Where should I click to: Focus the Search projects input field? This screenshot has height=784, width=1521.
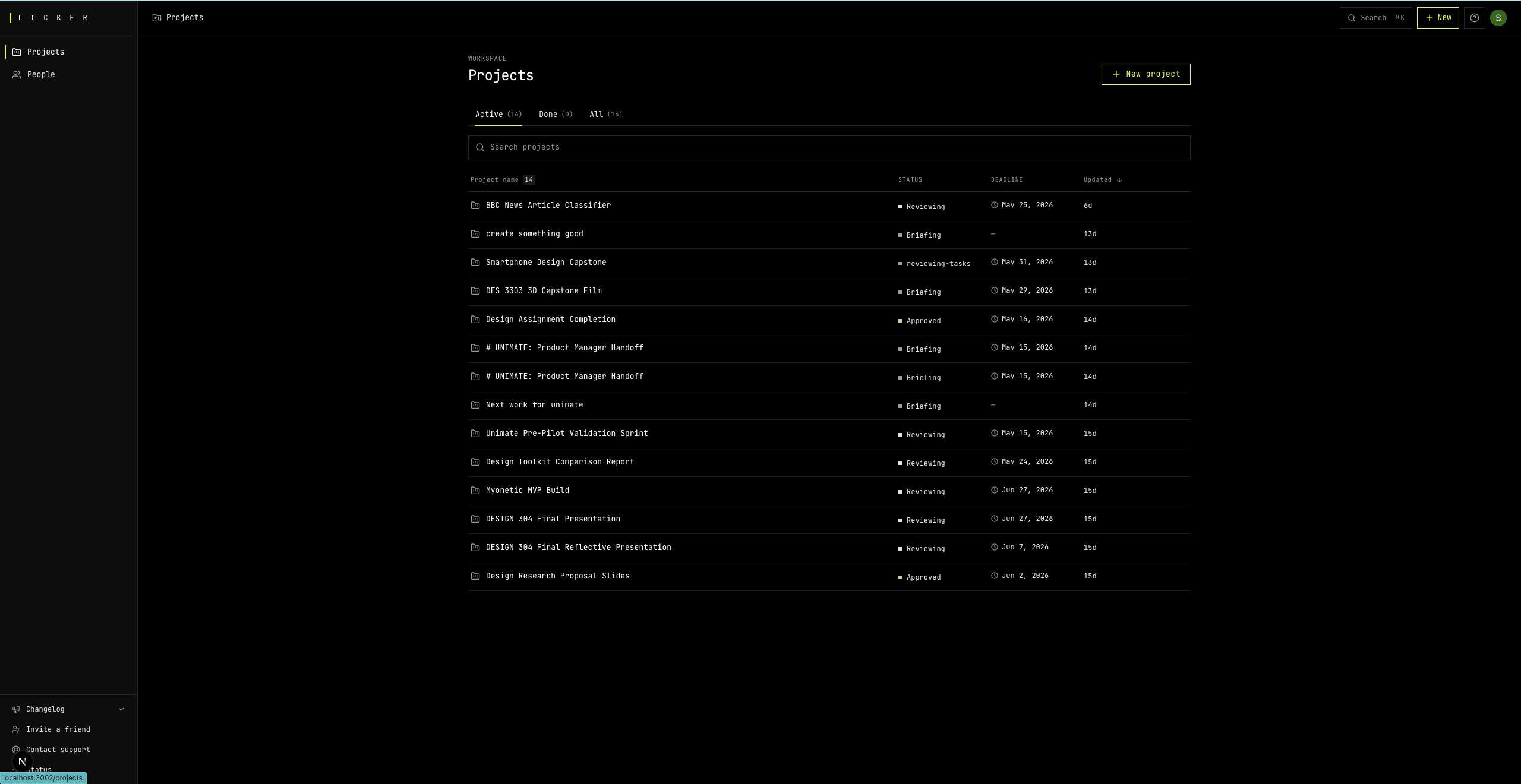click(x=829, y=147)
